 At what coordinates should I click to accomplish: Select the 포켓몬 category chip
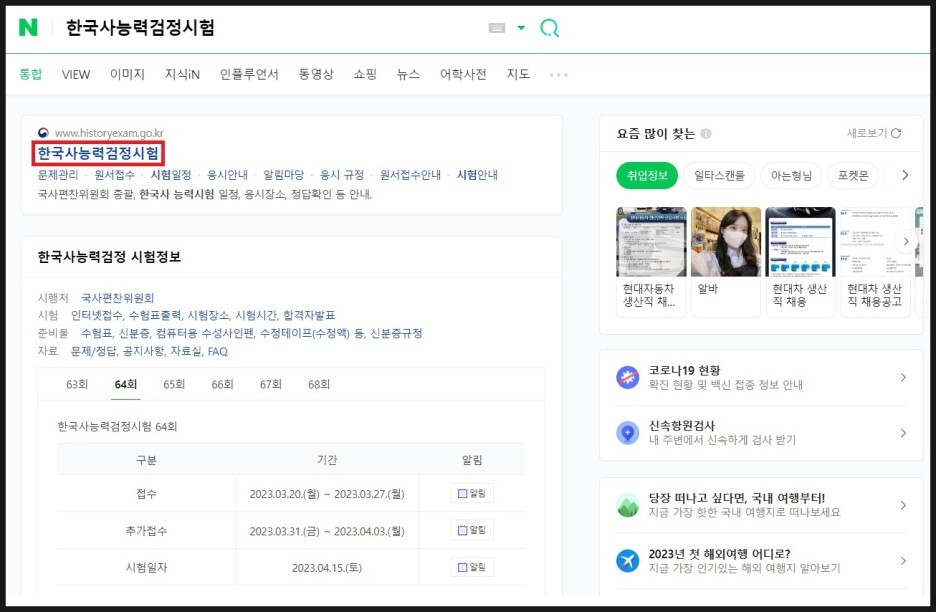pyautogui.click(x=853, y=176)
